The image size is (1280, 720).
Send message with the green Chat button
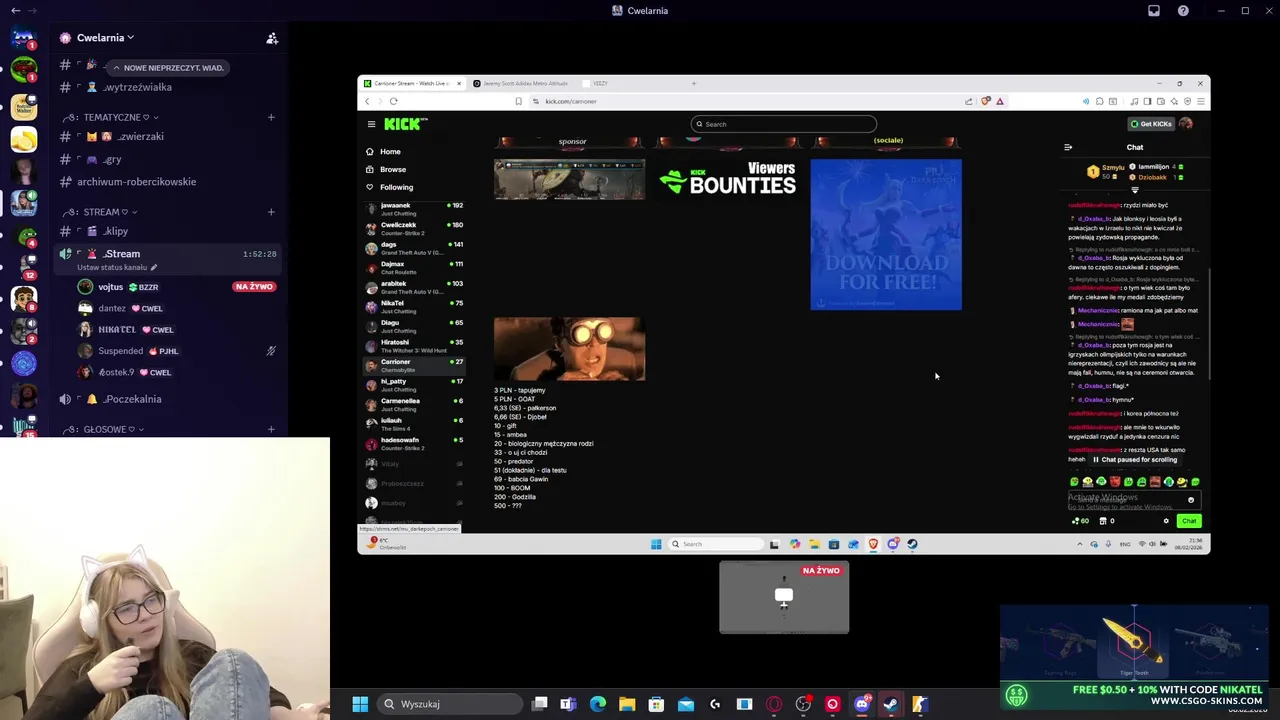point(1188,521)
